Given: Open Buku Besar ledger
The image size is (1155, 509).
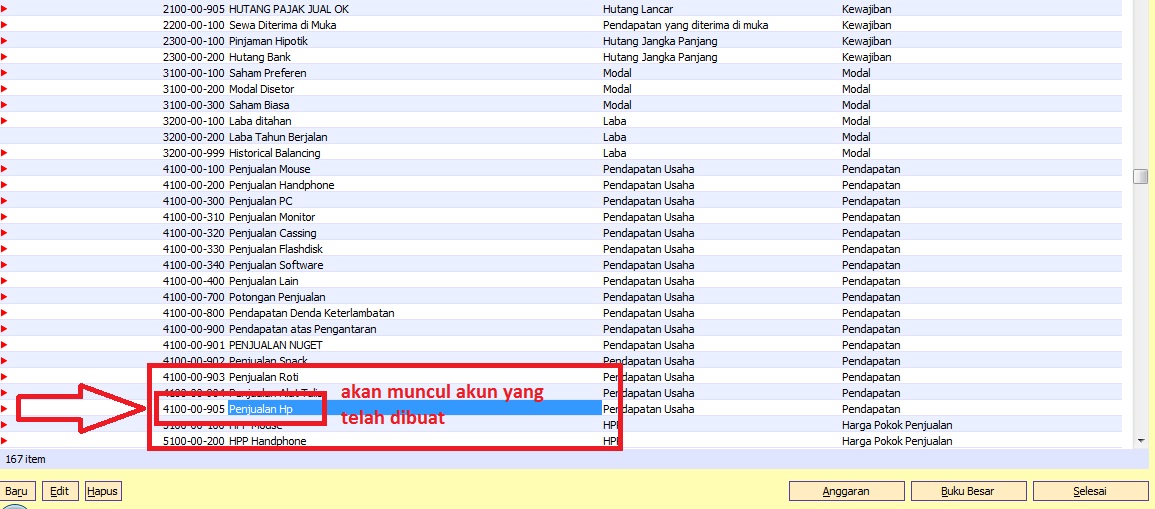Looking at the screenshot, I should pyautogui.click(x=967, y=491).
